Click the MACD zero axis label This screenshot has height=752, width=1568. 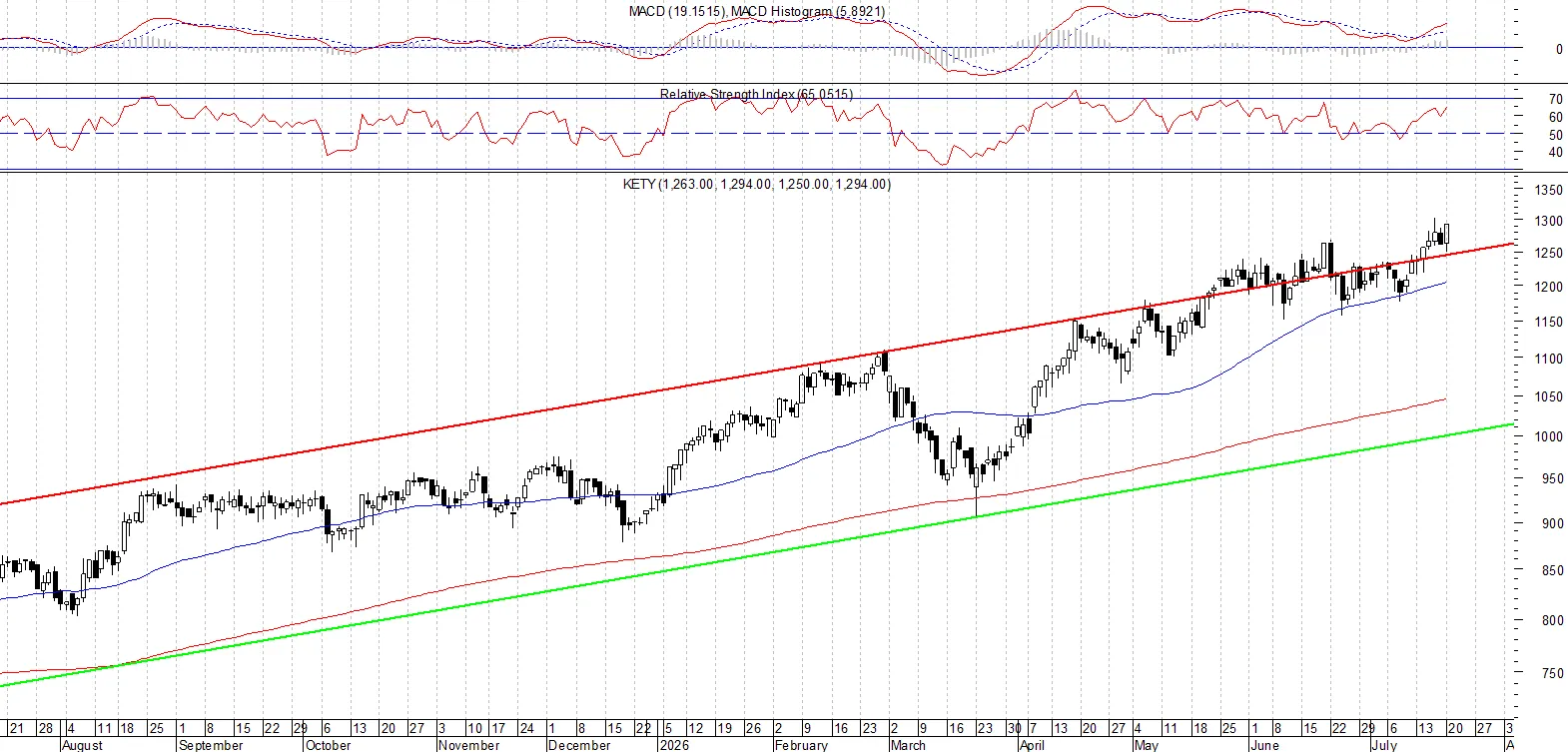1559,49
